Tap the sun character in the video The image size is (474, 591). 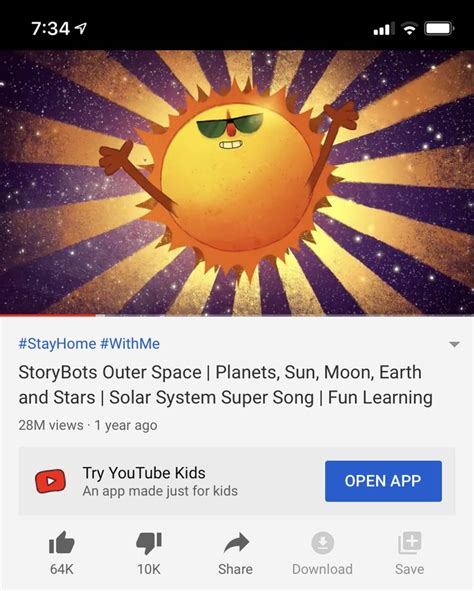234,181
